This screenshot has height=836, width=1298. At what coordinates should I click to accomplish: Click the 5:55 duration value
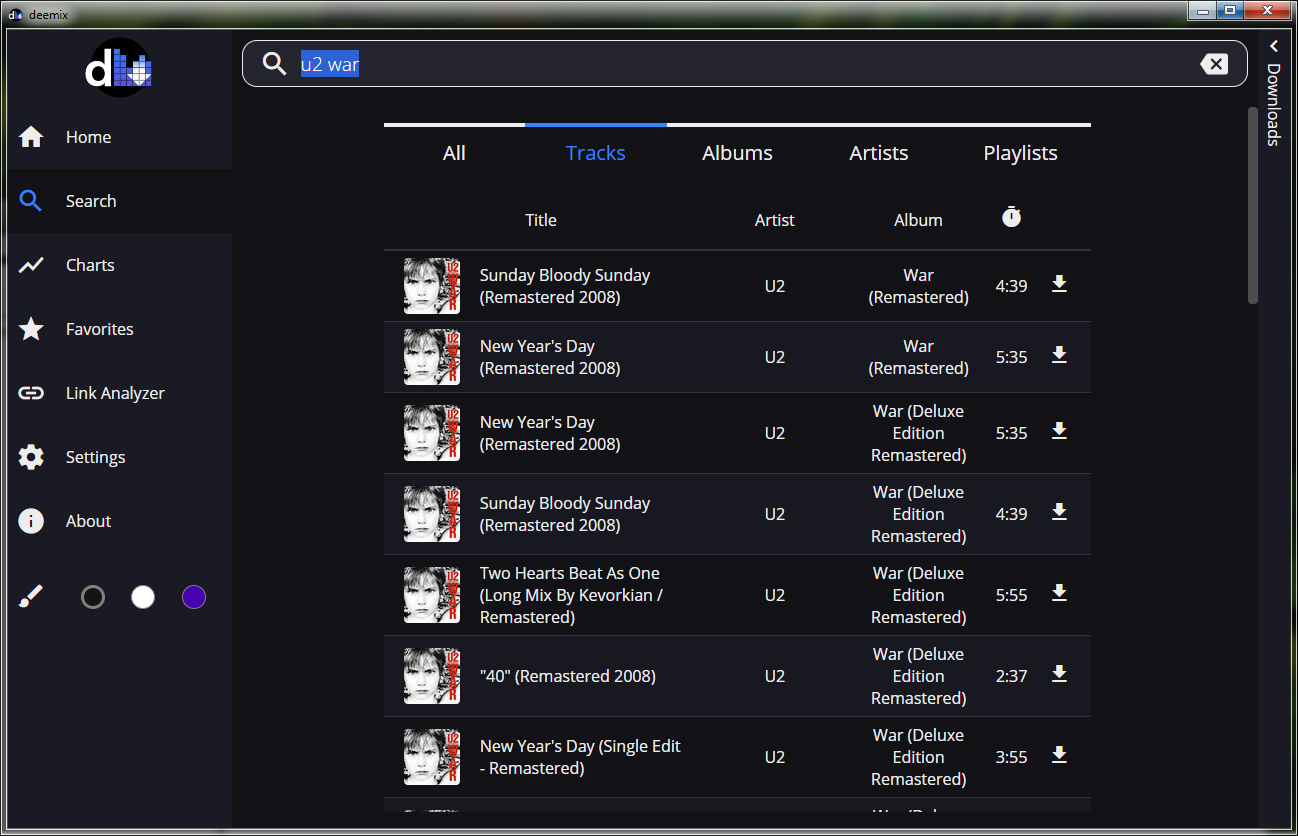(x=1012, y=595)
